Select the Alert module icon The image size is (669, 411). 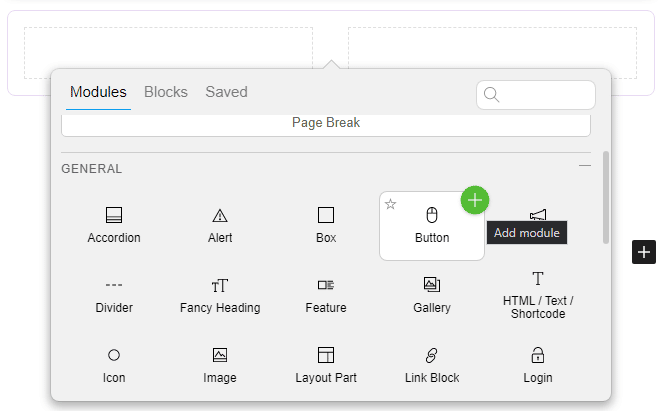(x=220, y=215)
